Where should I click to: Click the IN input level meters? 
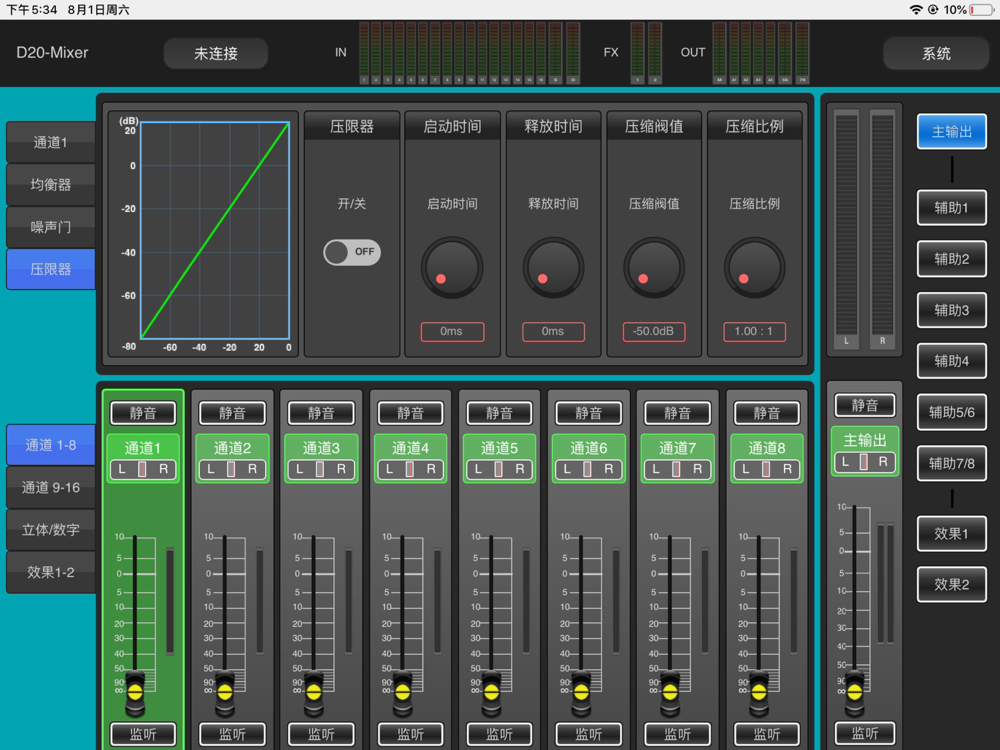click(x=469, y=53)
